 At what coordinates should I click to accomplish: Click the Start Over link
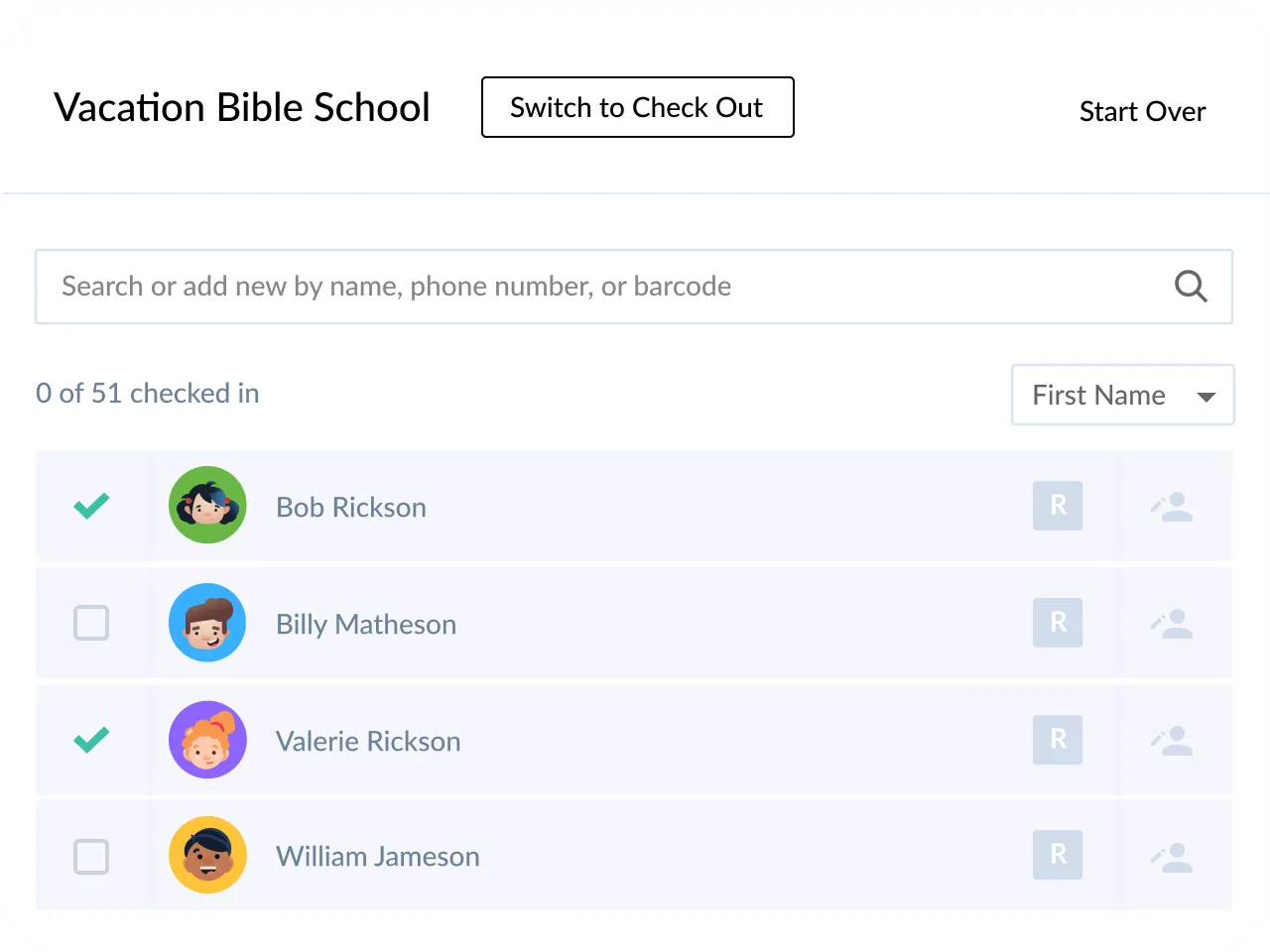[x=1142, y=111]
